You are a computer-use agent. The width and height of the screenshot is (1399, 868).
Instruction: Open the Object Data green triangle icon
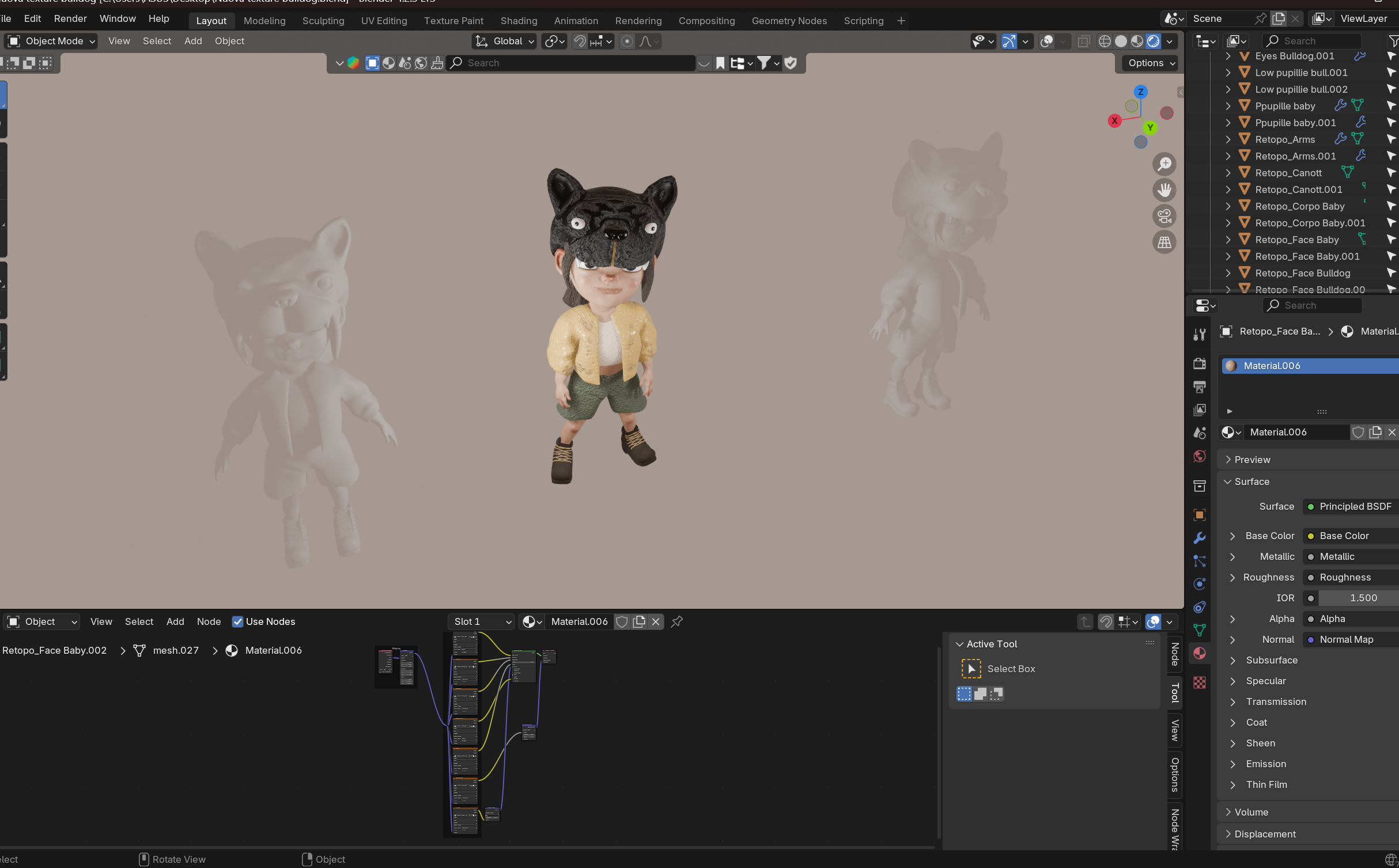[x=1200, y=630]
